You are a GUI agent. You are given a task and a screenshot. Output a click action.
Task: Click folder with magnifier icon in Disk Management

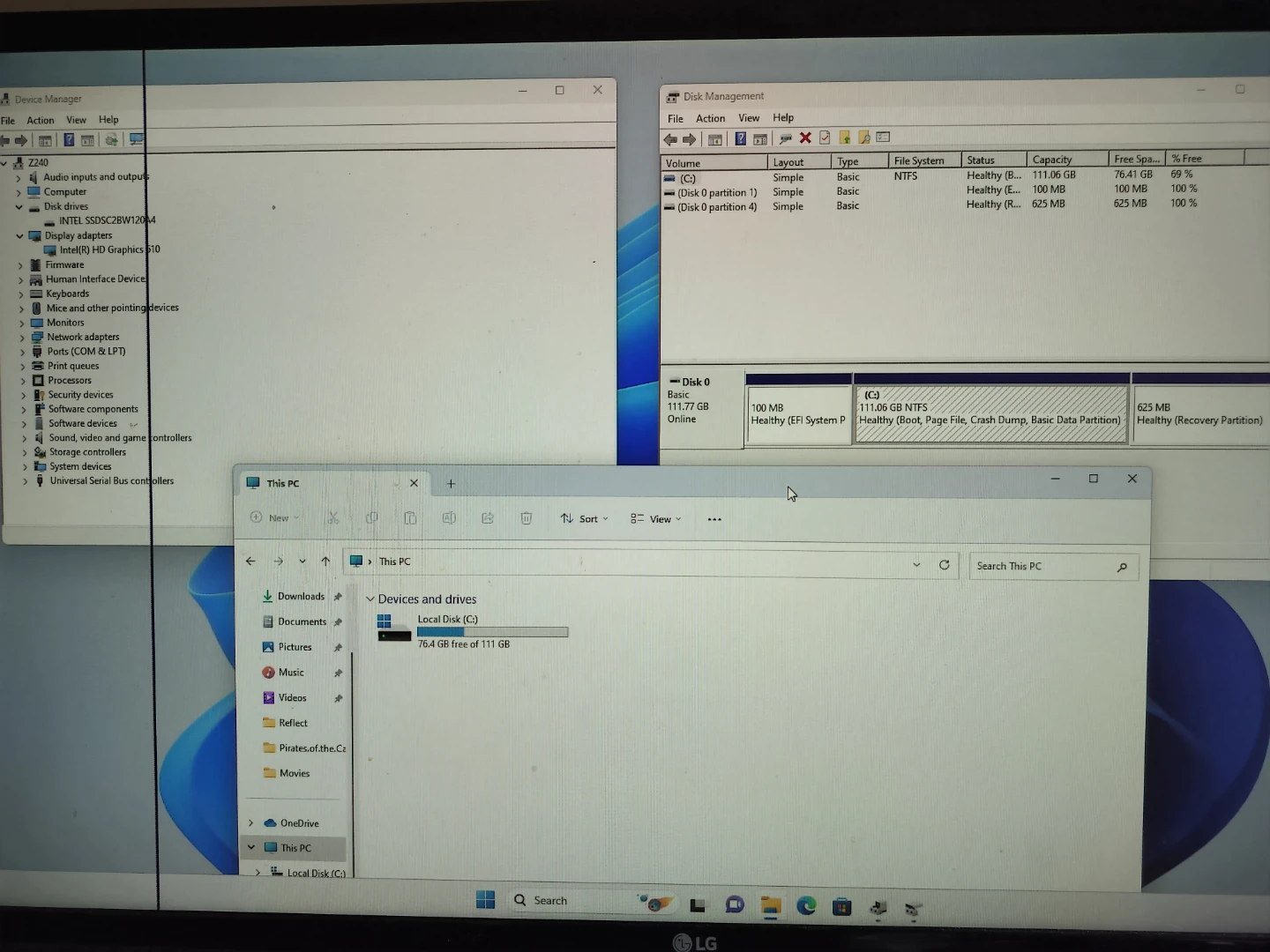coord(863,138)
